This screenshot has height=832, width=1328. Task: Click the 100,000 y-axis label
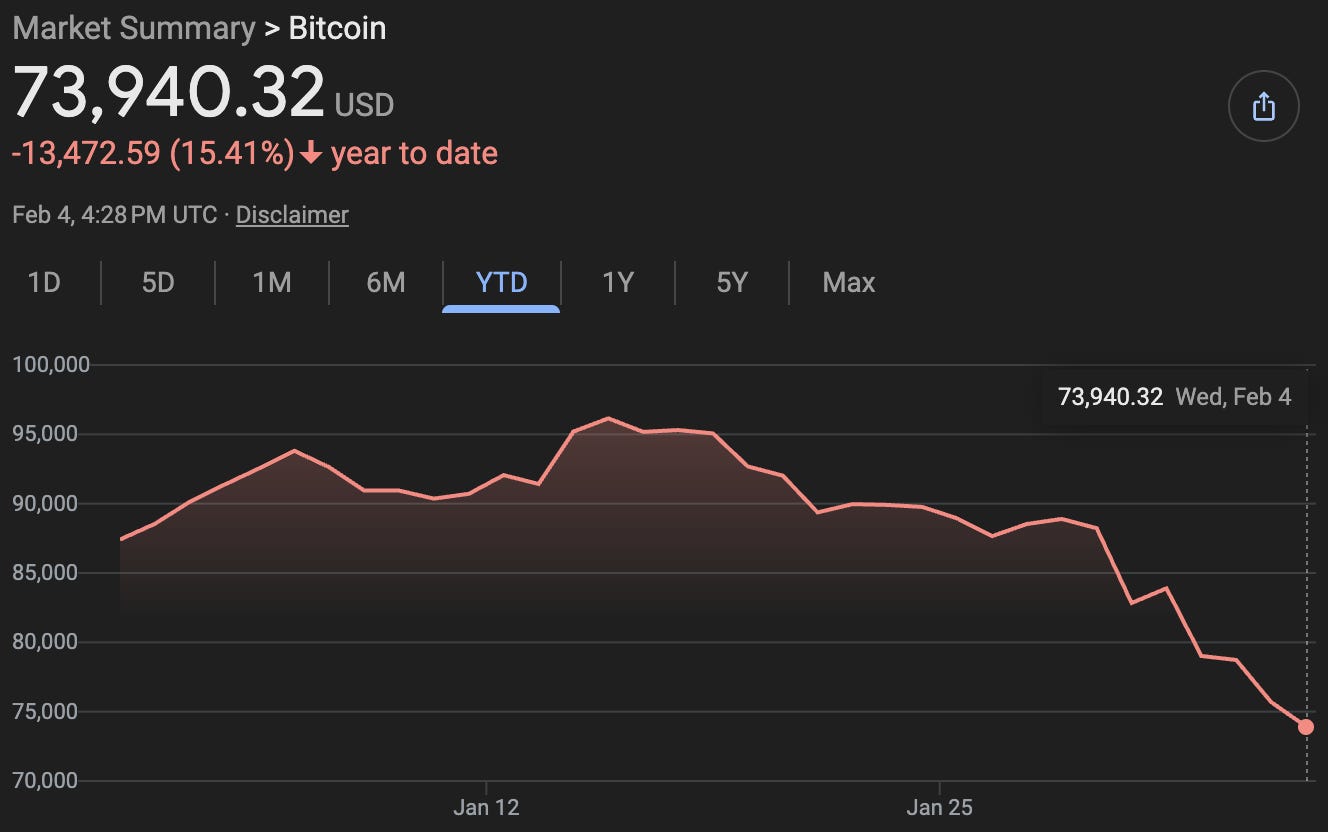coord(51,364)
